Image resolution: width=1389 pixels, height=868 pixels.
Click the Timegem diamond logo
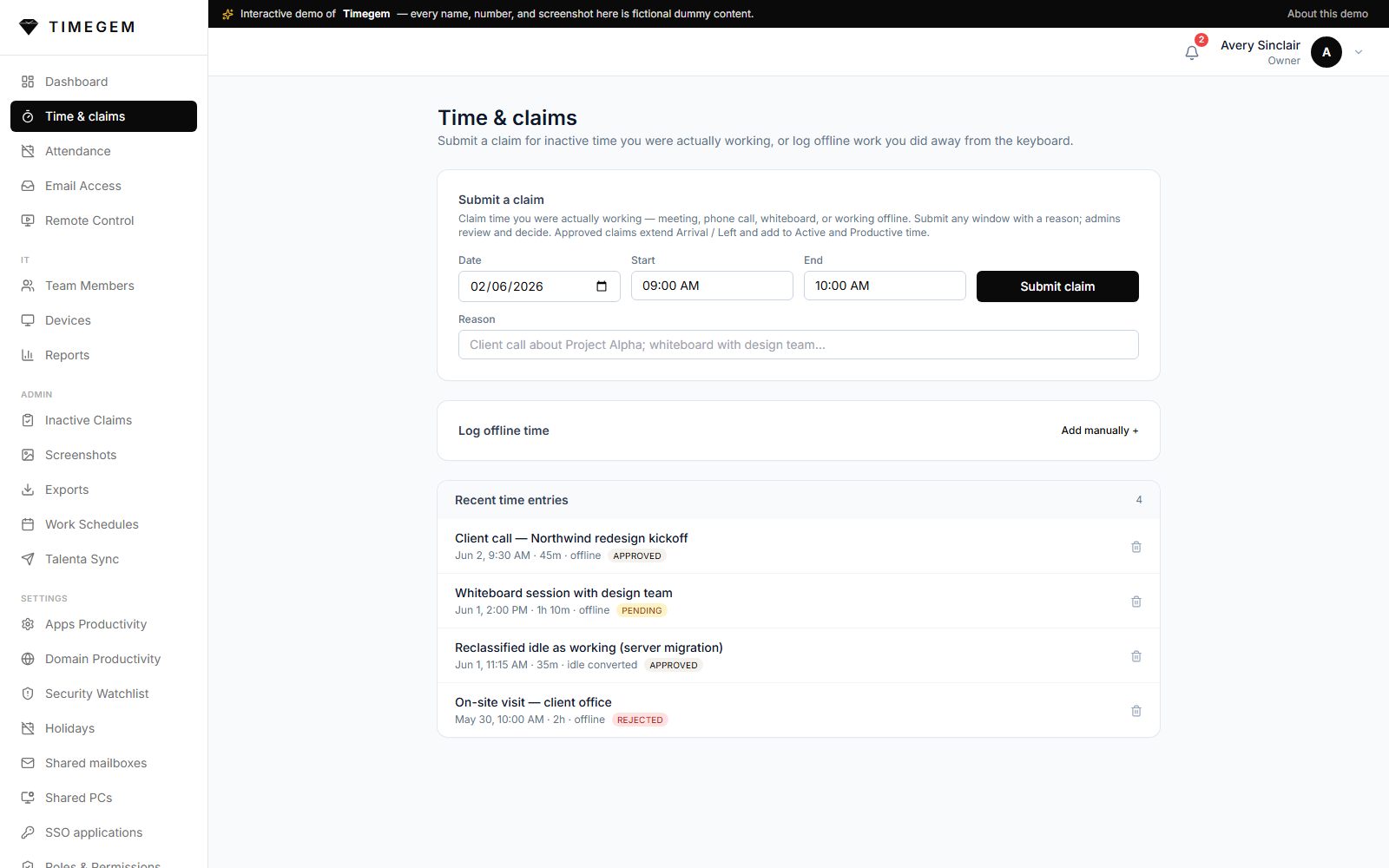click(29, 27)
